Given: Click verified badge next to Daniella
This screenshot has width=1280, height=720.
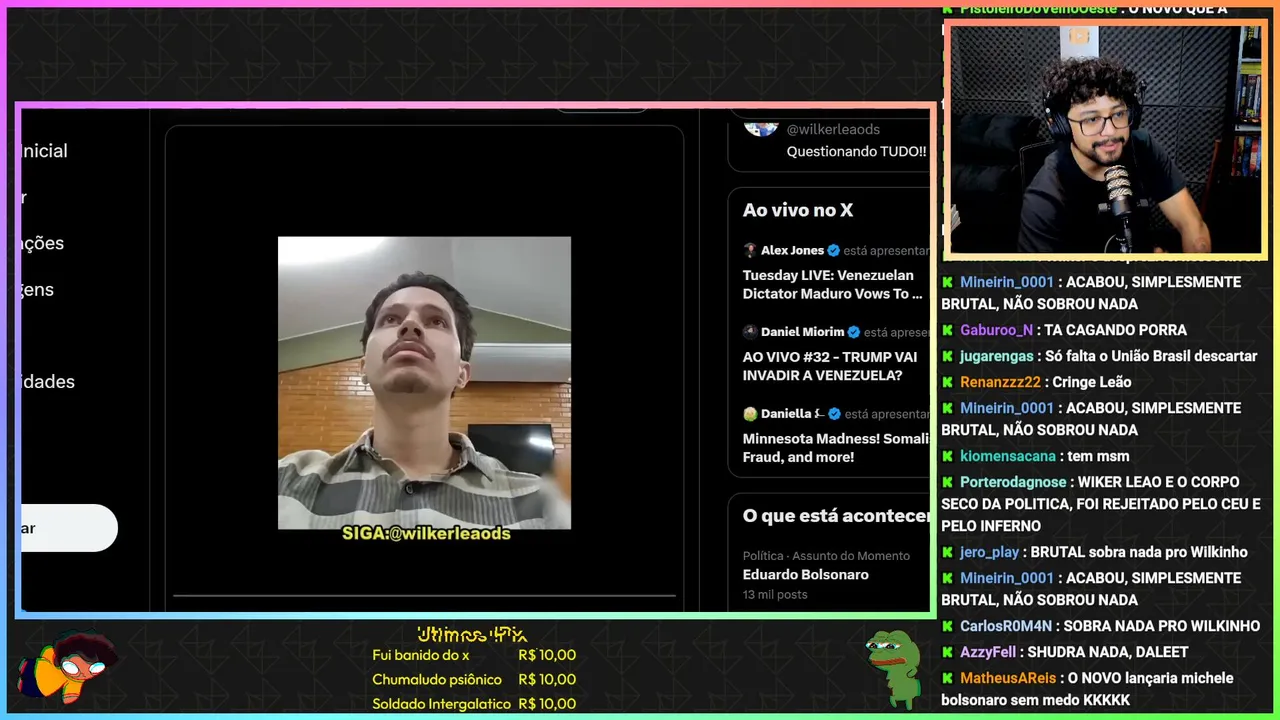Looking at the screenshot, I should coord(835,413).
